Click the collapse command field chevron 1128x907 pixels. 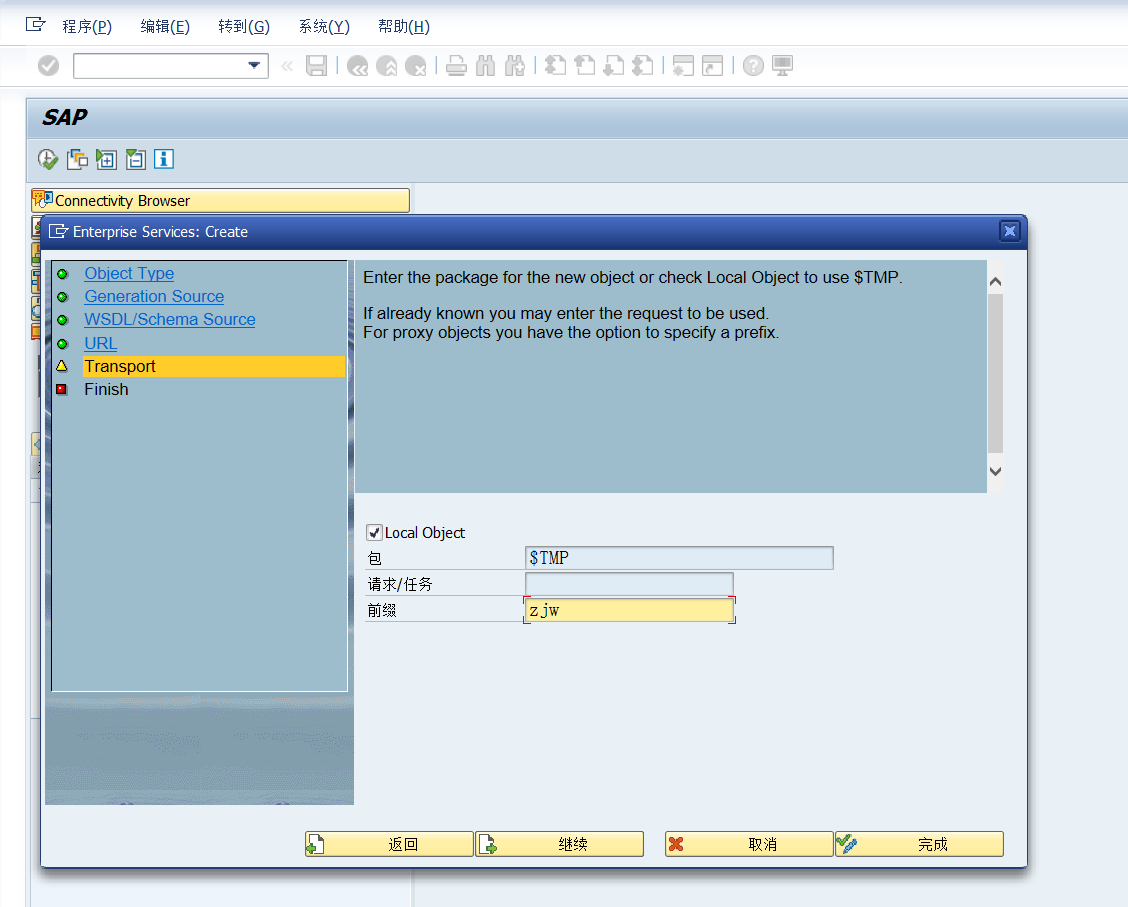point(287,66)
